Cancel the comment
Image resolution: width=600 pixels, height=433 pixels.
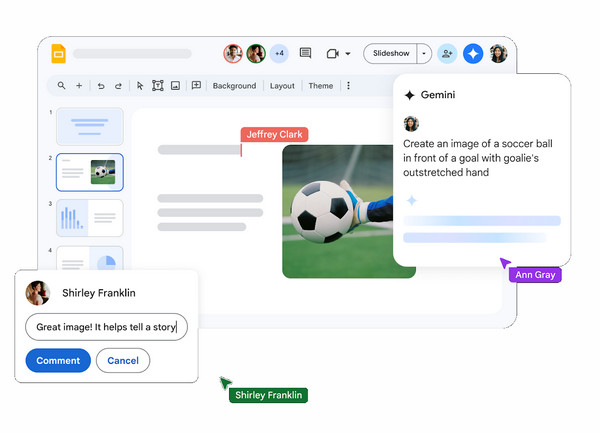tap(123, 360)
